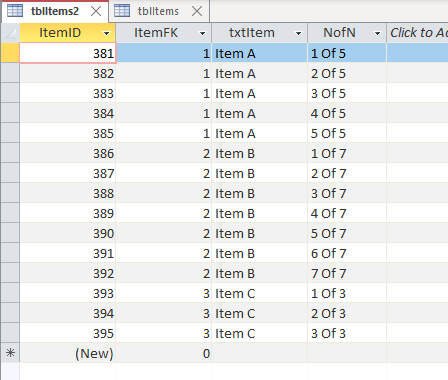Select the tblItems2 tab

55,11
